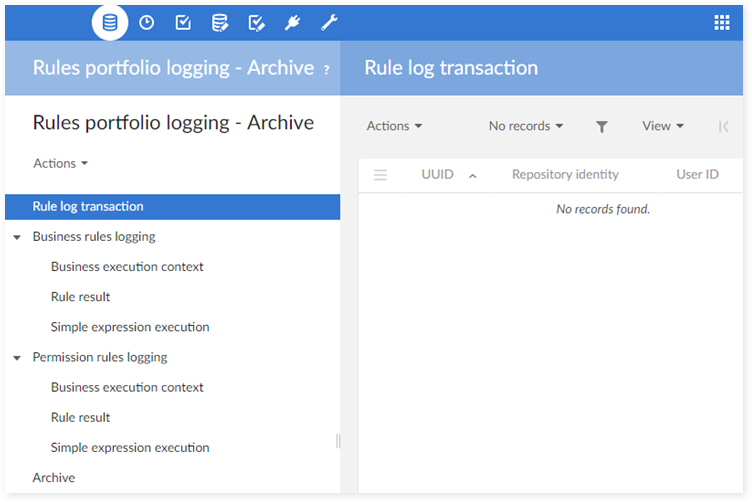Viewport: 752px width, 502px height.
Task: Click the filter funnel icon
Action: (602, 126)
